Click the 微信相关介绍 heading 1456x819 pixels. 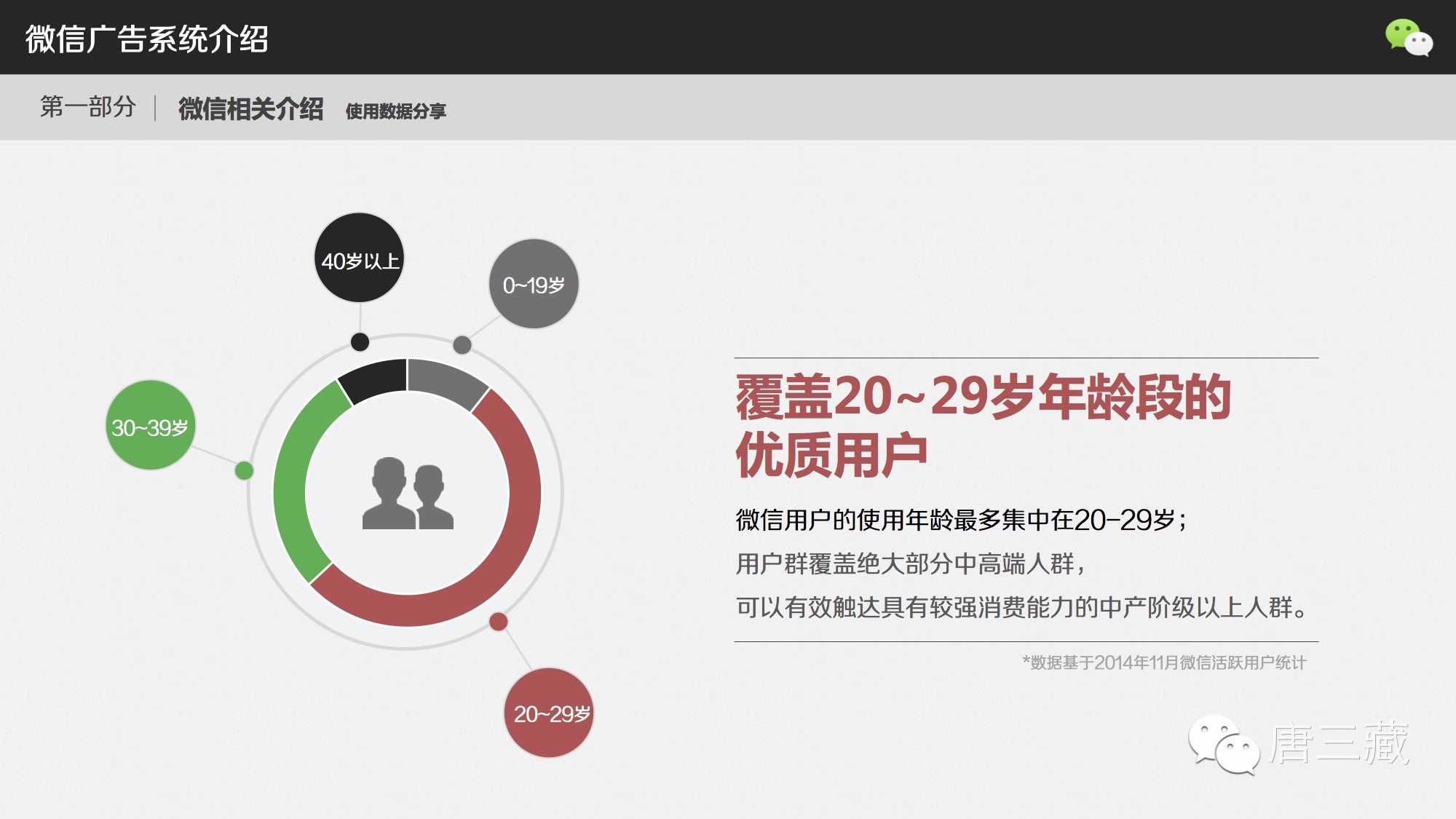(x=250, y=109)
